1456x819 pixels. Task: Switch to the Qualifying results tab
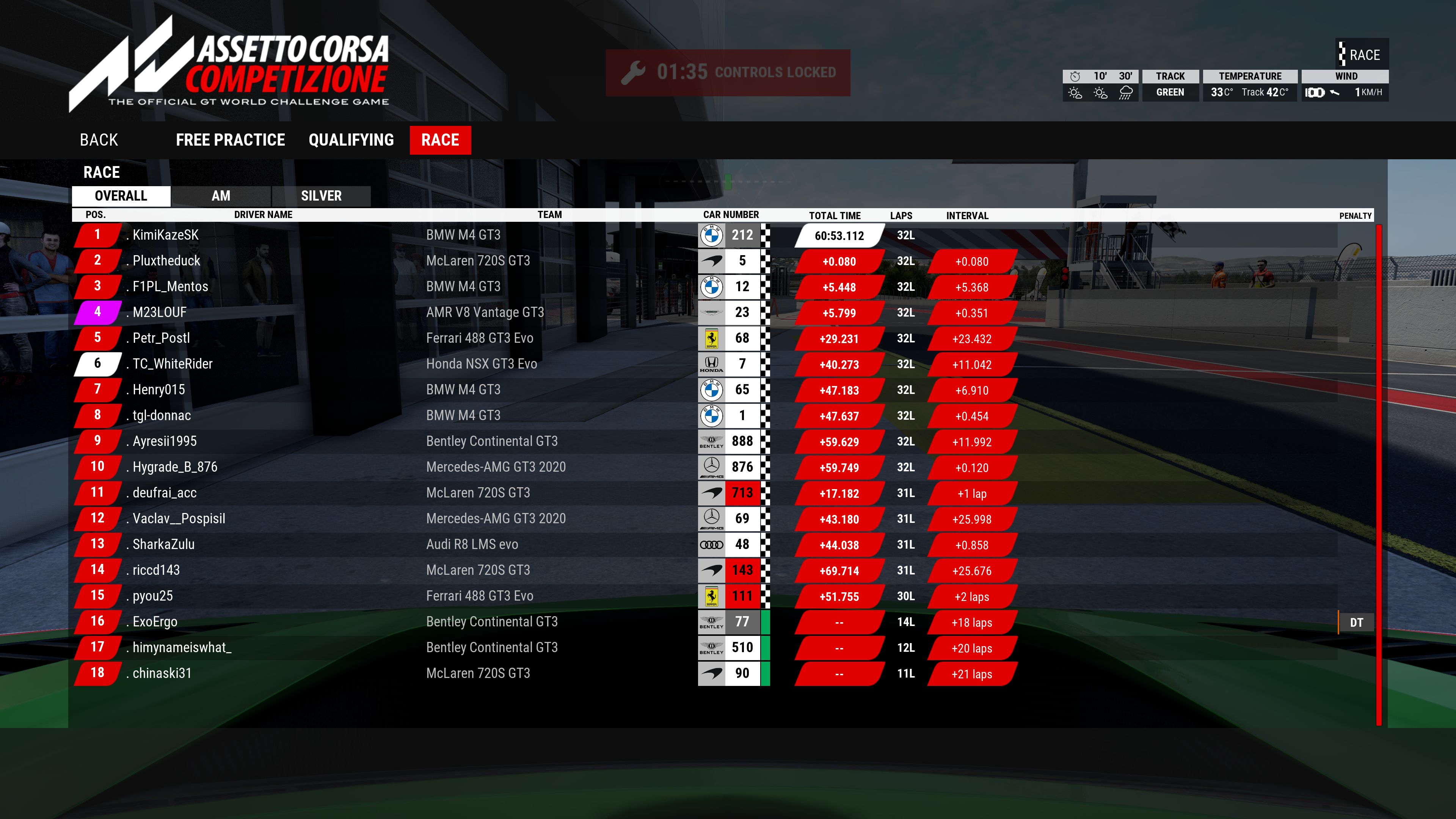pyautogui.click(x=351, y=140)
